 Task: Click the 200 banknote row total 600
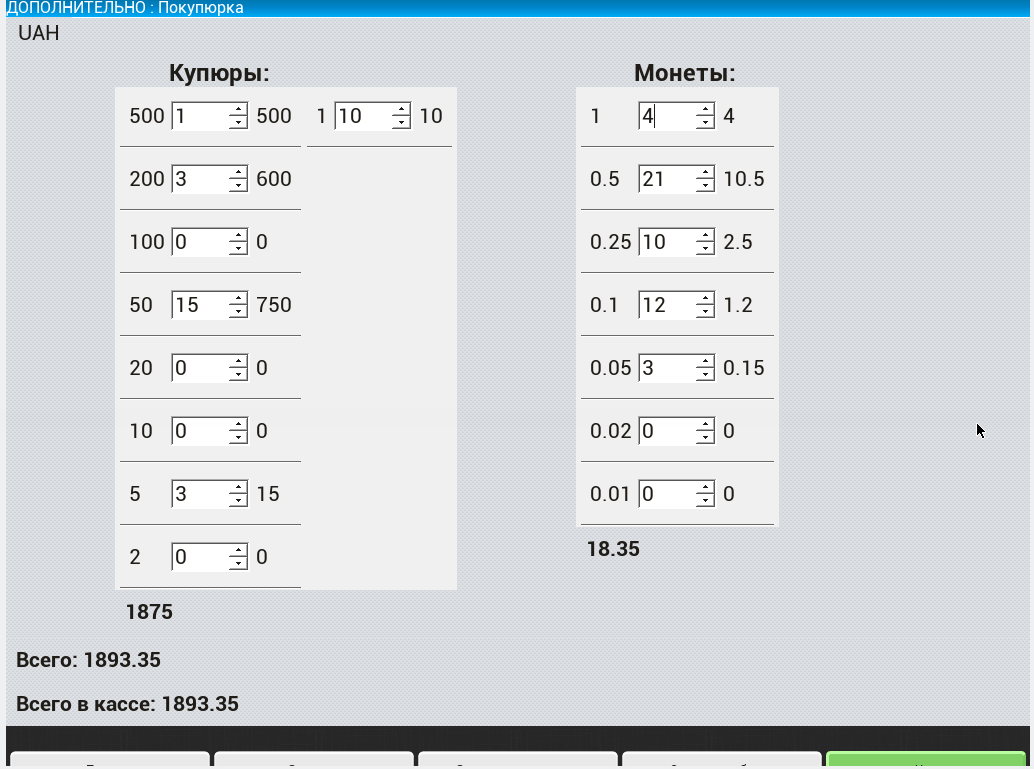tap(274, 179)
